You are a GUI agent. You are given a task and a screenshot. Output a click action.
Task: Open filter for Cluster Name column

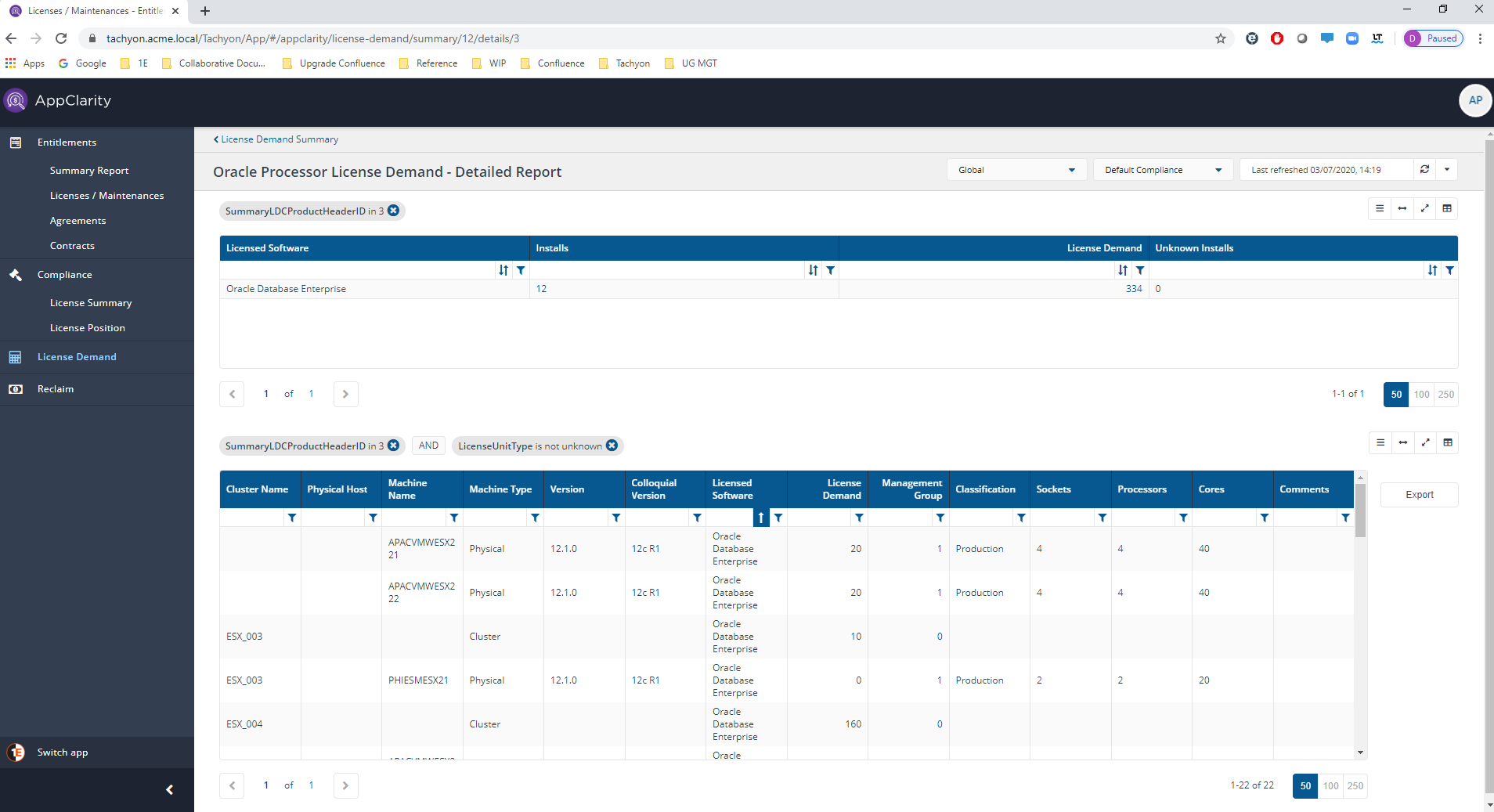292,518
